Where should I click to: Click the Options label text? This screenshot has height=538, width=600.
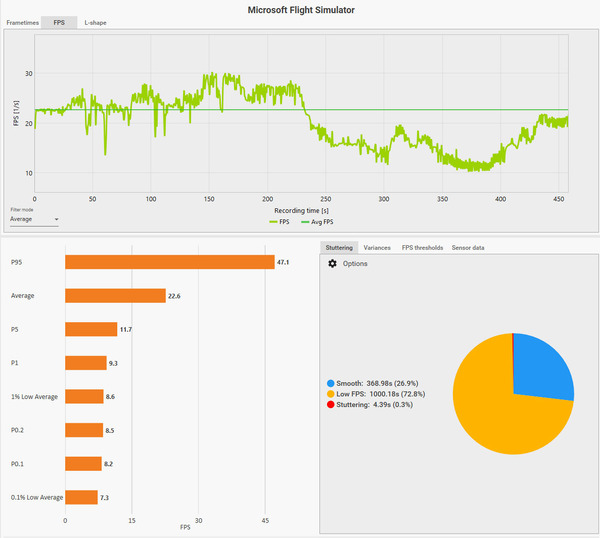tap(355, 264)
